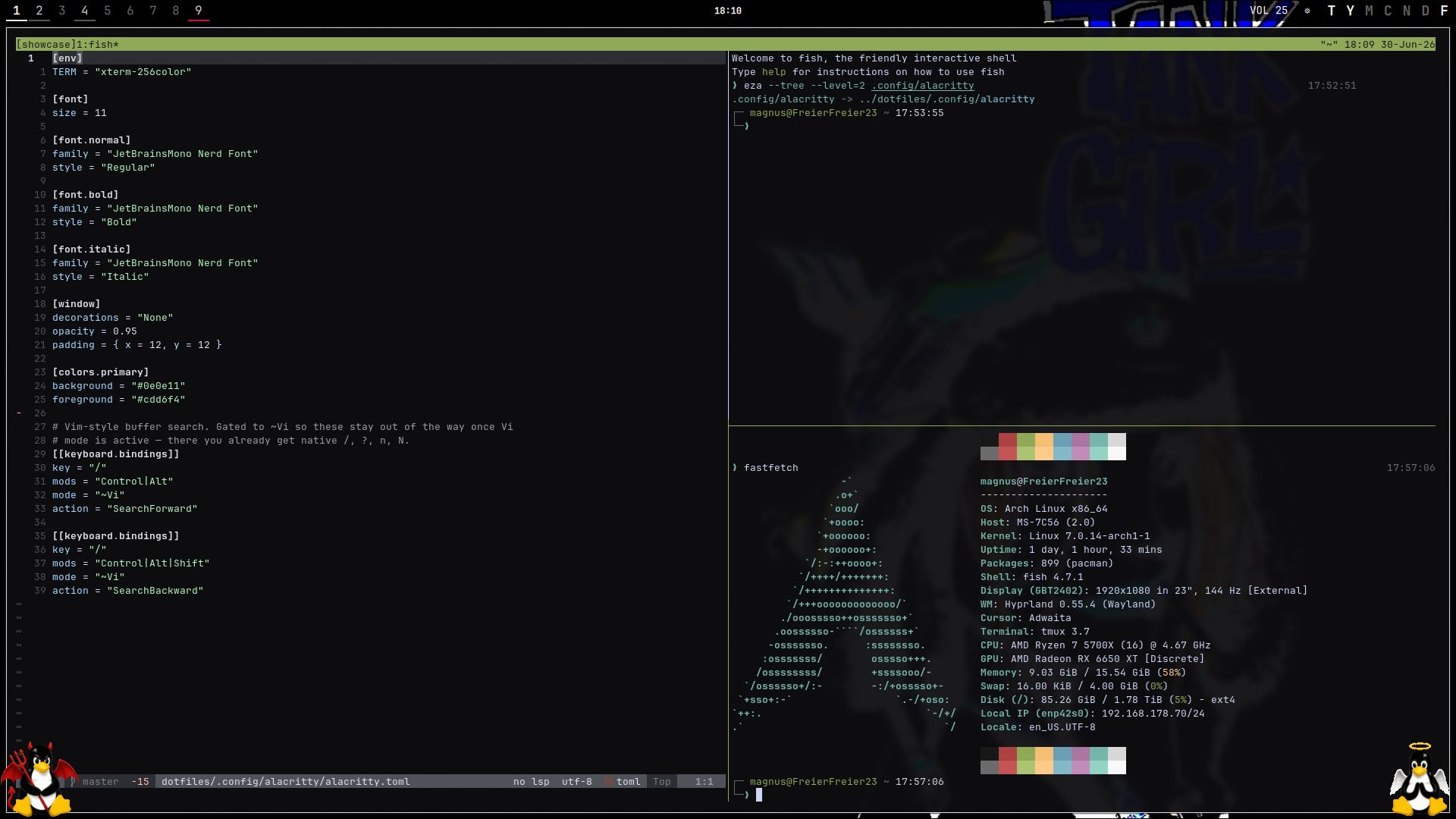Click the style = "Regular" line
Viewport: 1456px width, 819px height.
coord(104,168)
